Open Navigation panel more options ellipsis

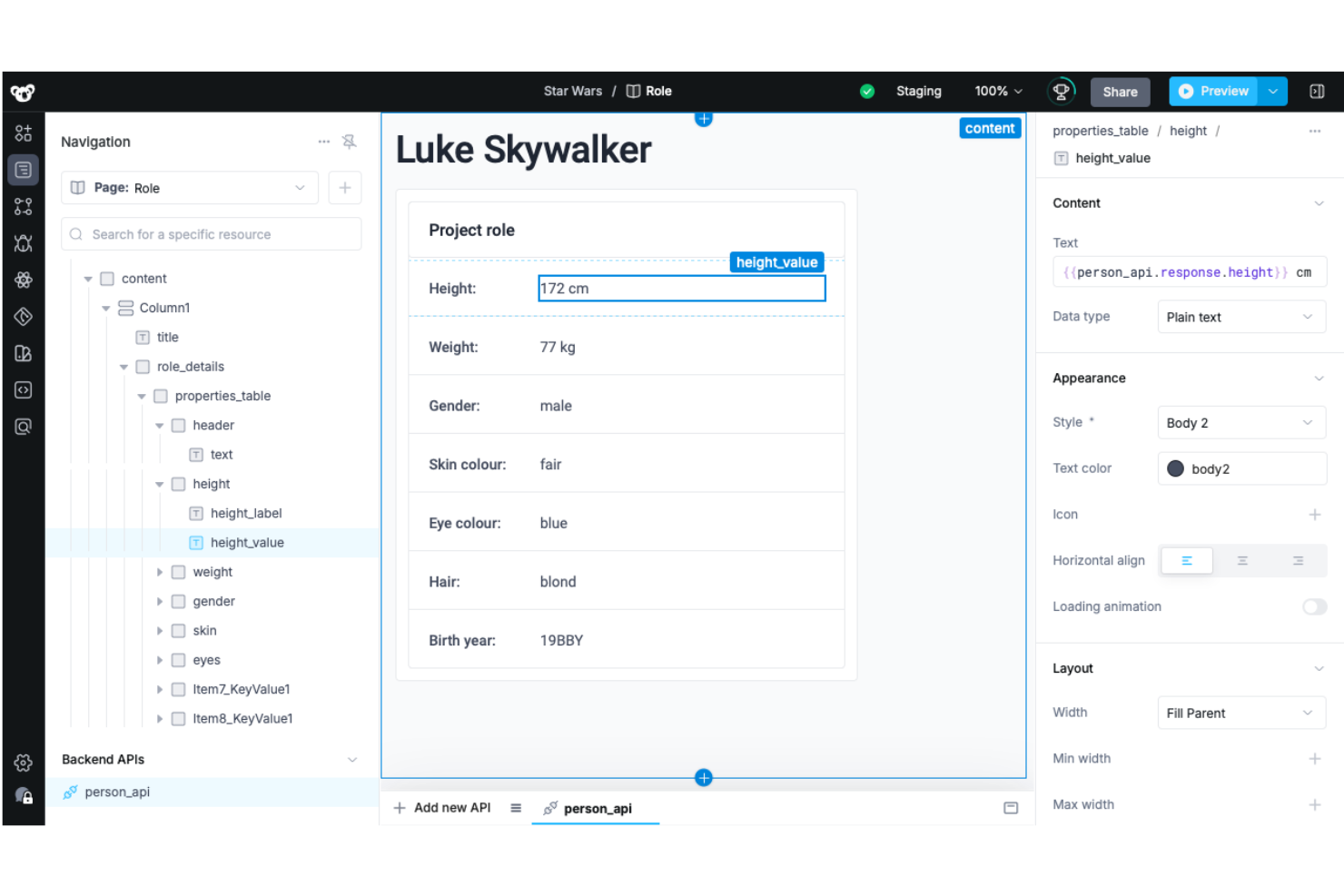324,142
